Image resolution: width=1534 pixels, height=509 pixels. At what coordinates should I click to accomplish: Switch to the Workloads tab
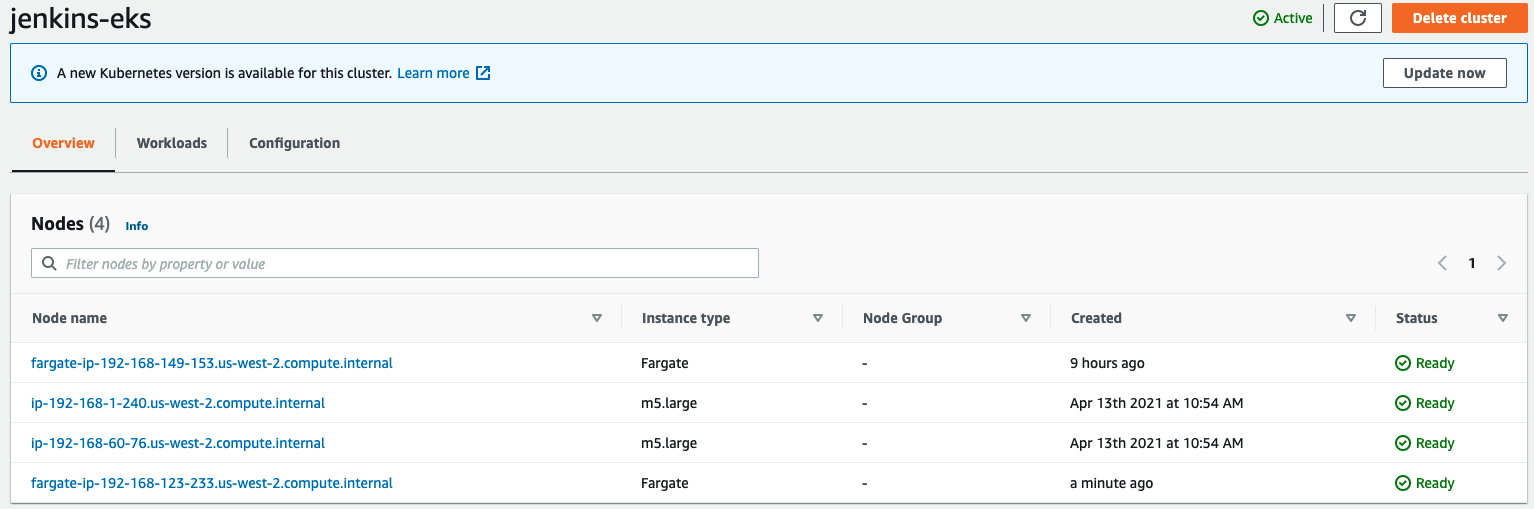tap(172, 143)
